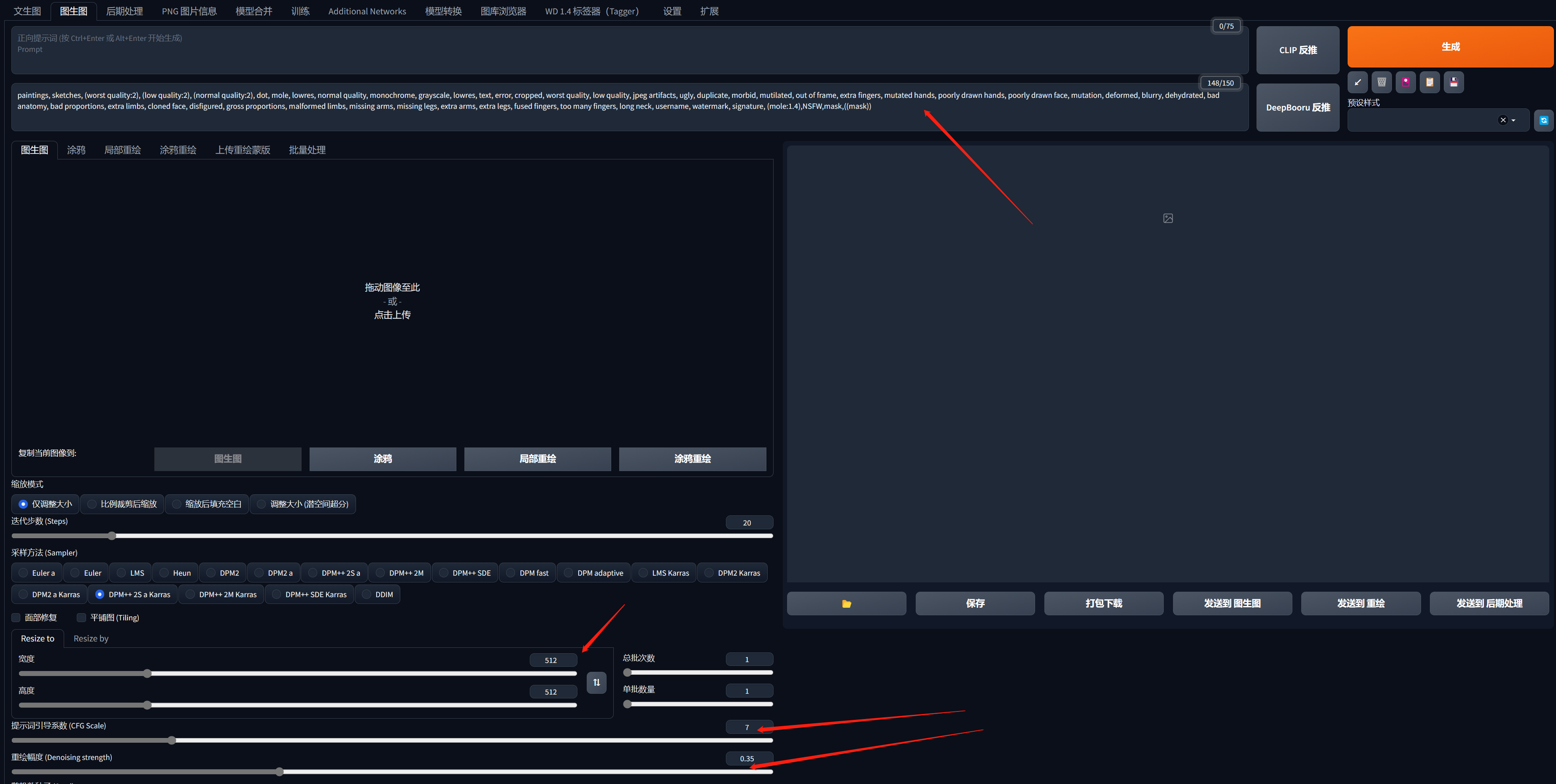1556x784 pixels.
Task: Open the 文生图 top tab
Action: (27, 11)
